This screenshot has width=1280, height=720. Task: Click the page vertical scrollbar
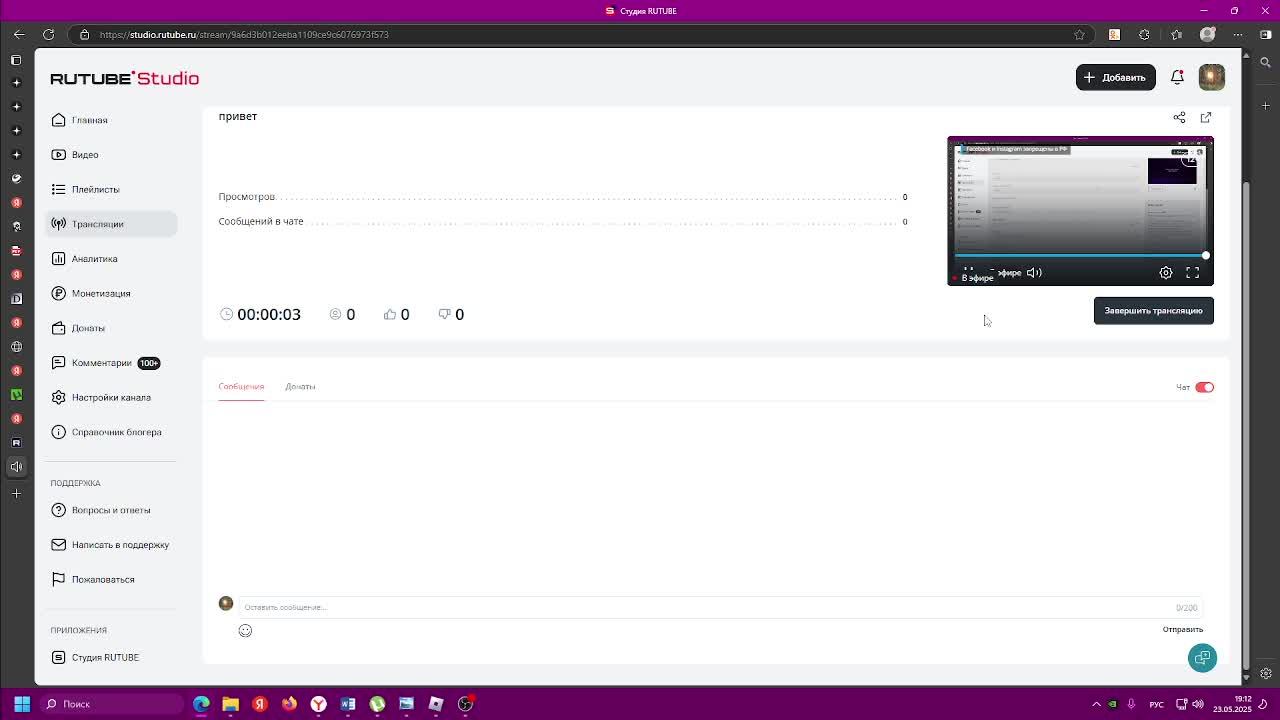tap(1245, 427)
